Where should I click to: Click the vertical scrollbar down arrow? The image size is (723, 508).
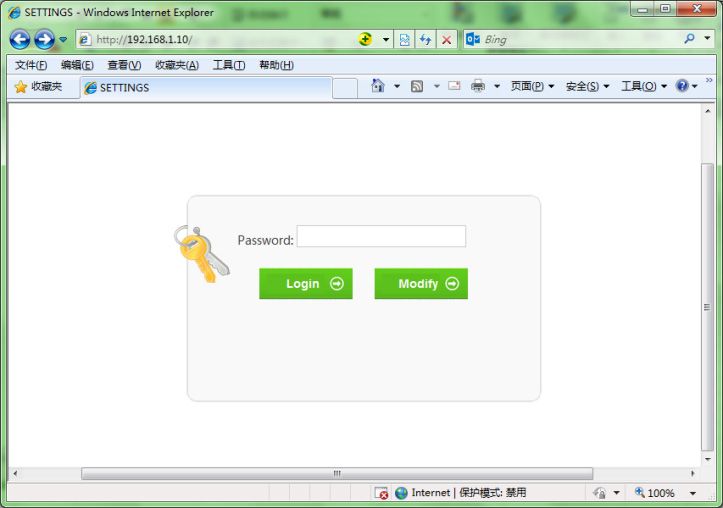click(x=707, y=459)
